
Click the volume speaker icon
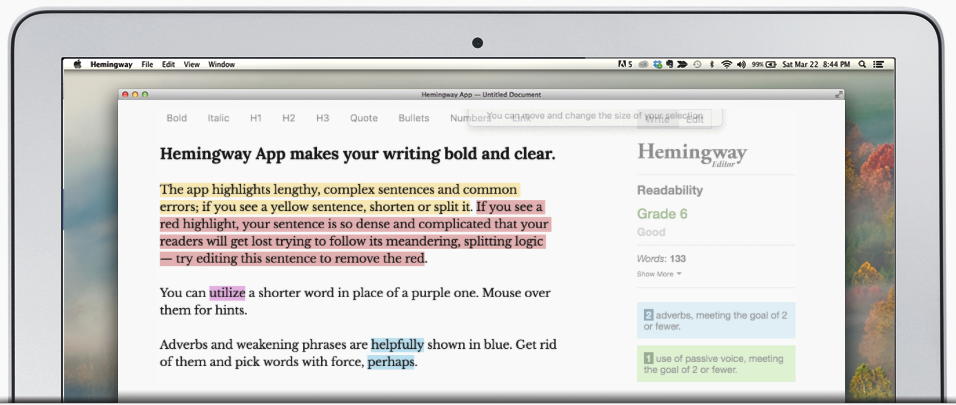(x=741, y=64)
